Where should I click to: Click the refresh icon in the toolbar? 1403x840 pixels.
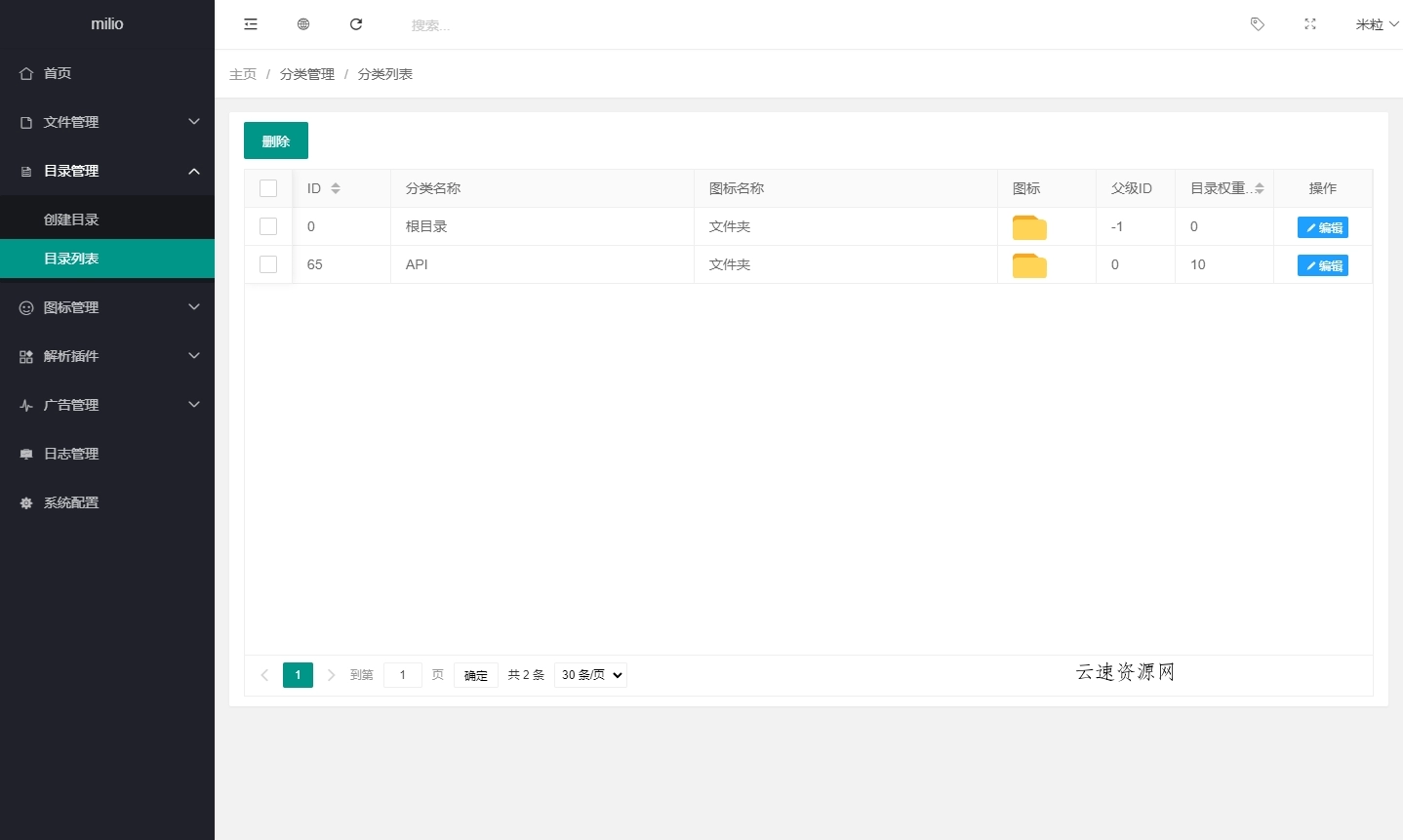(x=356, y=23)
